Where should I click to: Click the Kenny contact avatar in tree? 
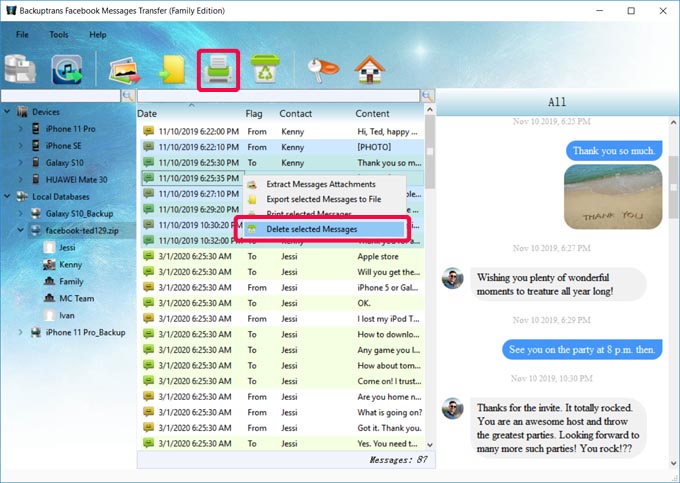click(49, 264)
